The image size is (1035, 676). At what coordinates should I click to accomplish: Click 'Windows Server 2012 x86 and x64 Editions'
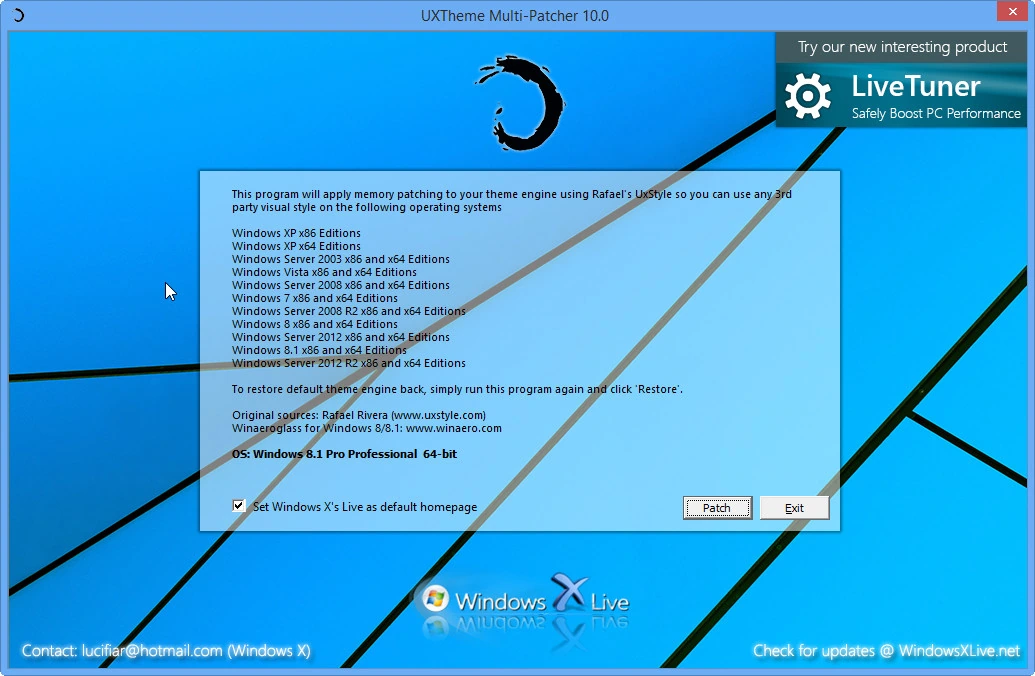(341, 337)
